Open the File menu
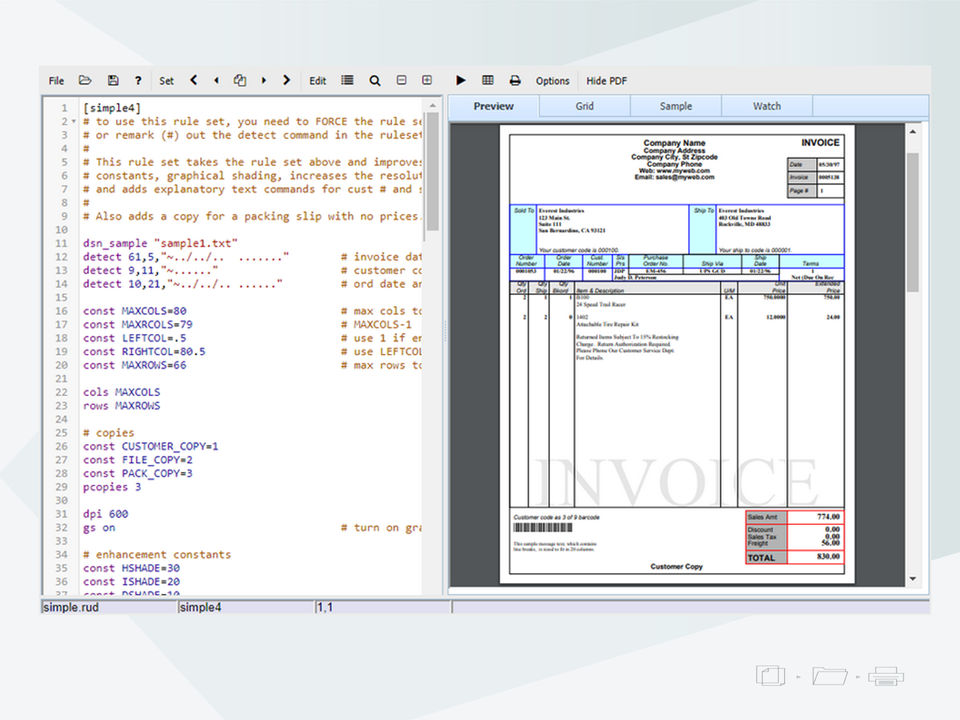The width and height of the screenshot is (960, 720). click(56, 81)
